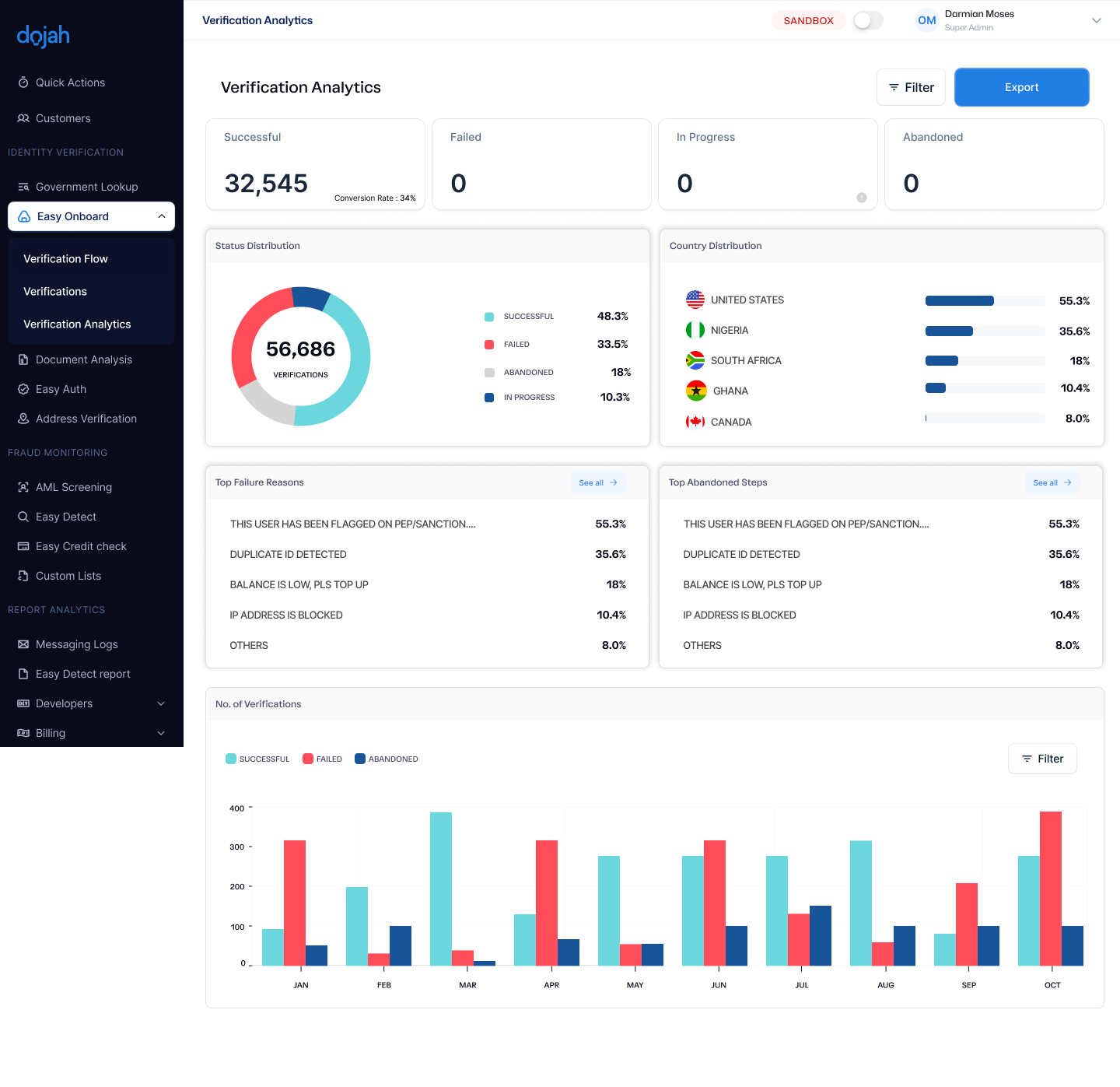1120x1087 pixels.
Task: Toggle the Successful series in the chart legend
Action: point(257,759)
